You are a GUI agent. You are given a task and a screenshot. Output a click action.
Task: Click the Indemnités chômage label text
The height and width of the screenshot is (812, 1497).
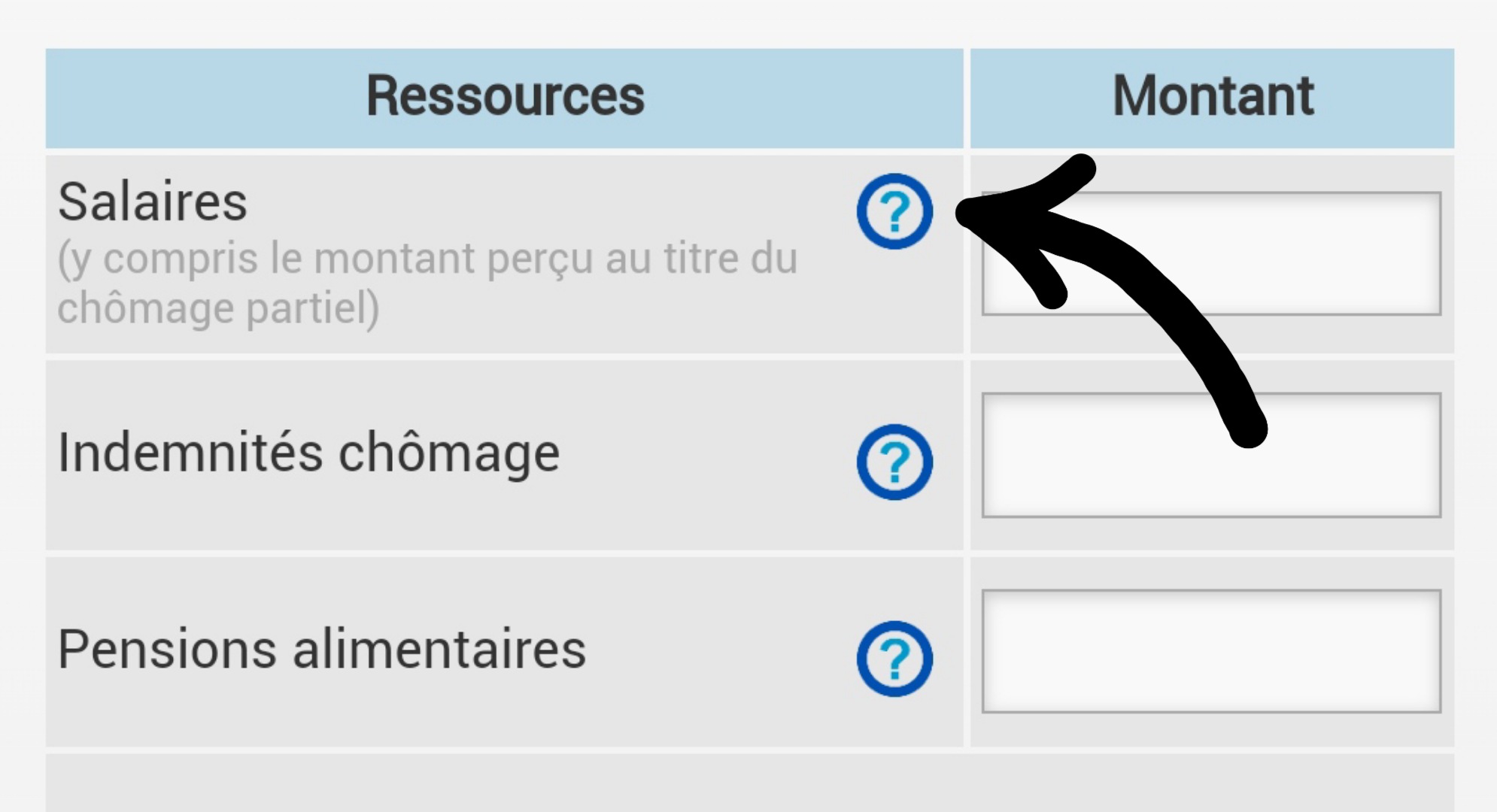pos(308,453)
